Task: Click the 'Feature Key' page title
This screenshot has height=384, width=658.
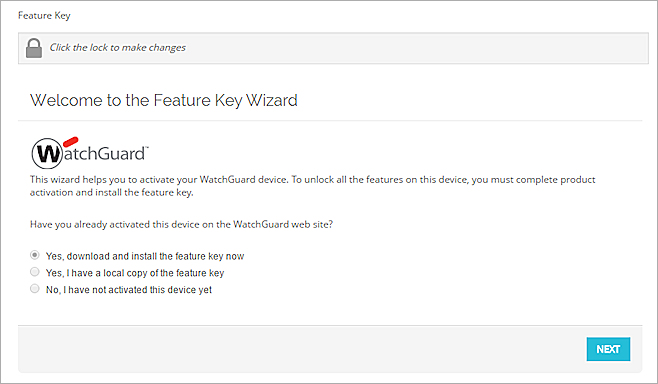Action: (x=44, y=16)
